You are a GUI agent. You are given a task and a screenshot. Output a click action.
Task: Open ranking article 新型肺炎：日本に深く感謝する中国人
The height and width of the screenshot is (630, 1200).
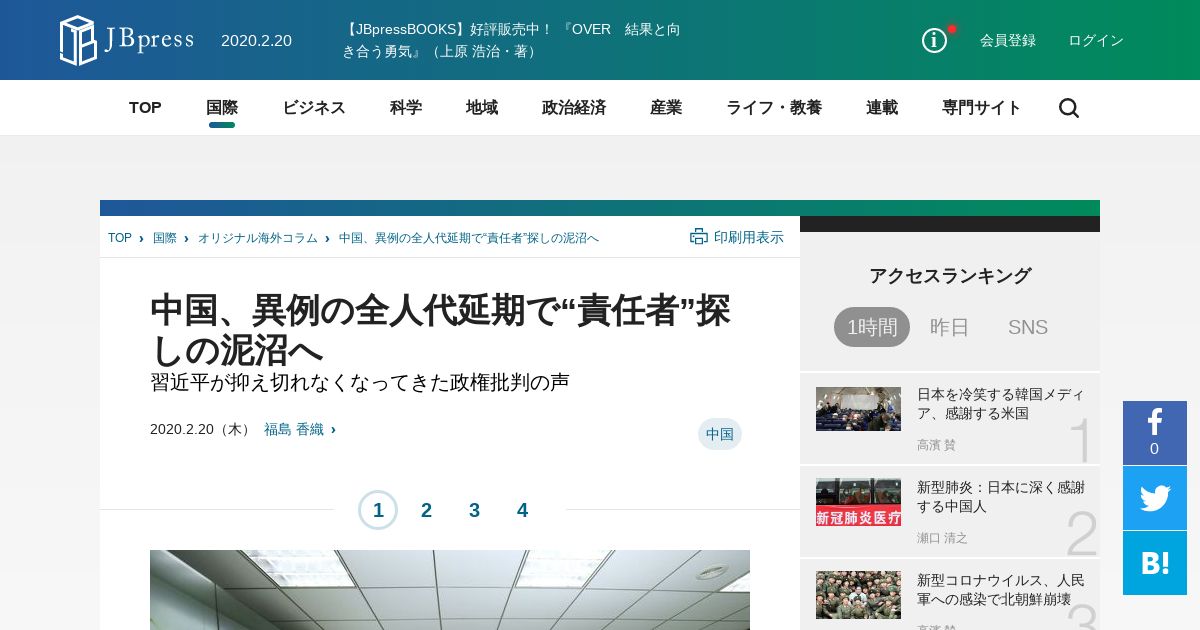(x=1001, y=497)
